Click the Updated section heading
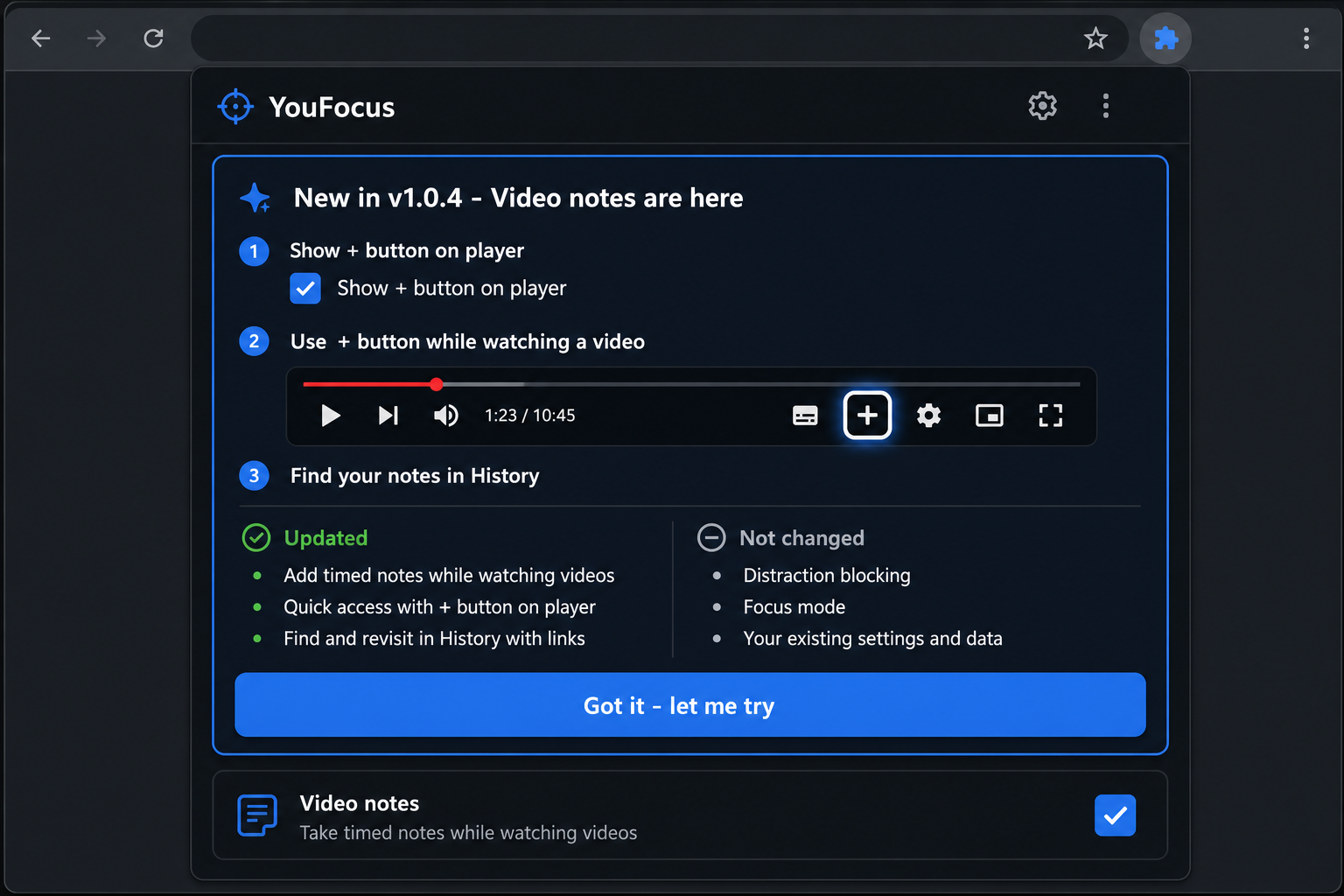This screenshot has height=896, width=1344. [x=325, y=538]
